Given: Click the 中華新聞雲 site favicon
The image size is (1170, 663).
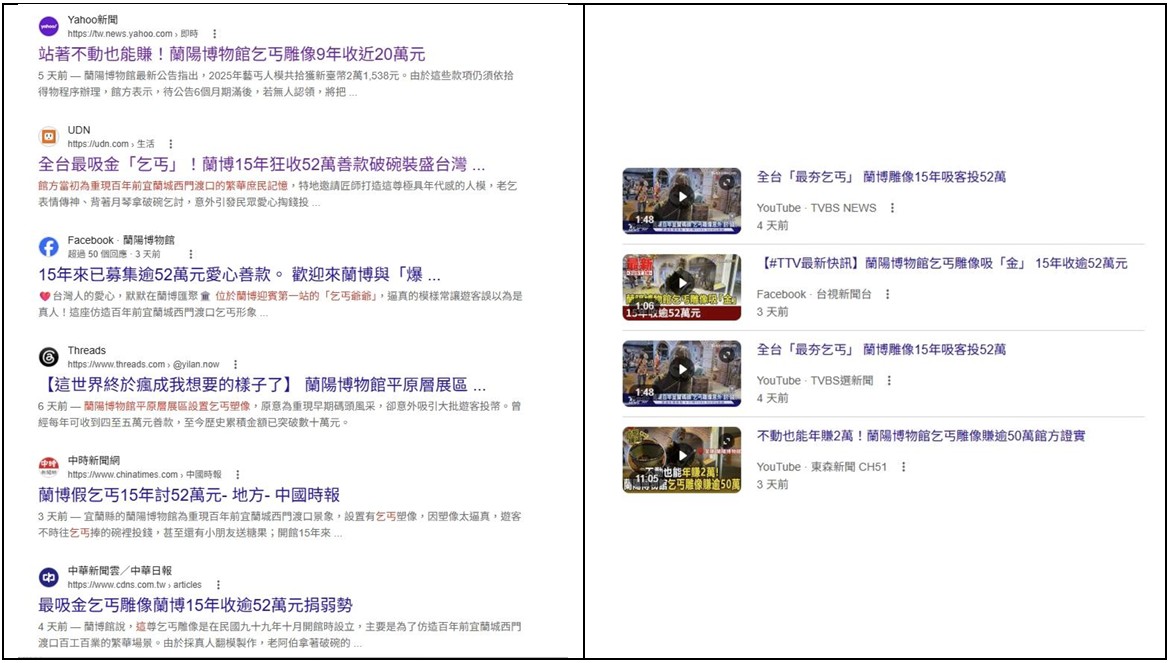Looking at the screenshot, I should 49,578.
